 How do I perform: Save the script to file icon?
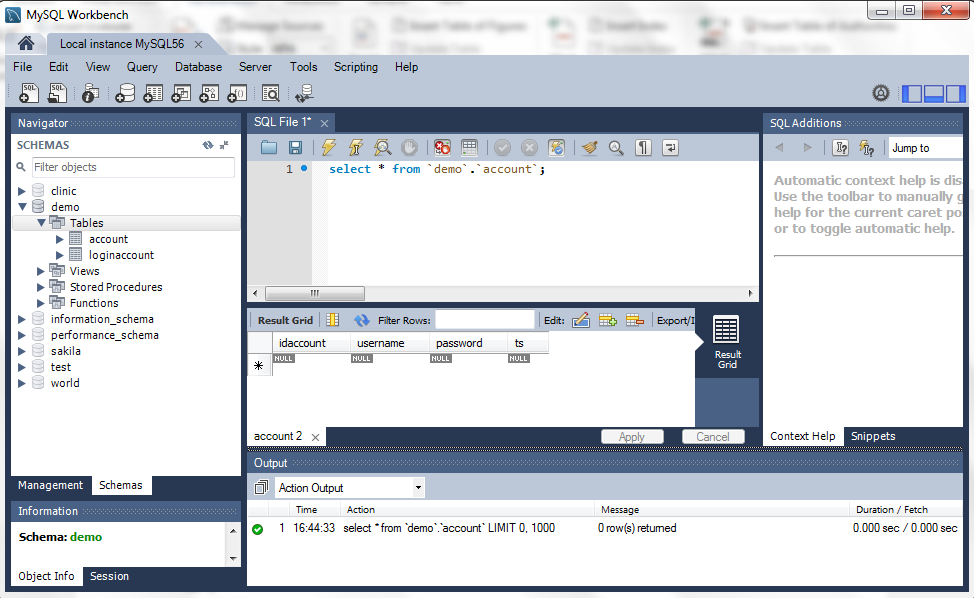pos(296,148)
